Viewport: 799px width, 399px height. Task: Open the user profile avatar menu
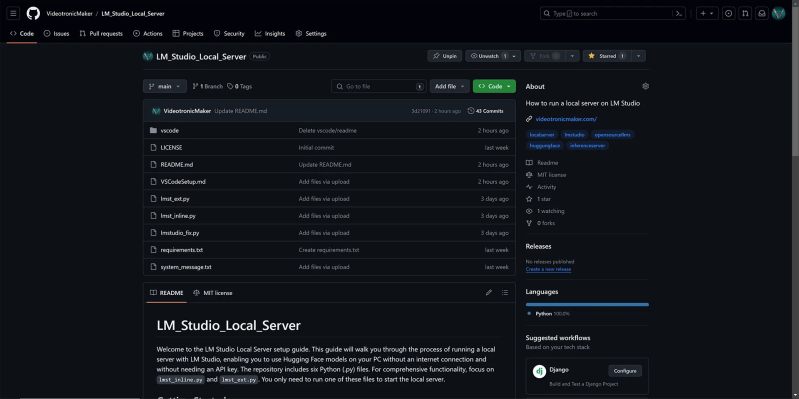(x=778, y=14)
